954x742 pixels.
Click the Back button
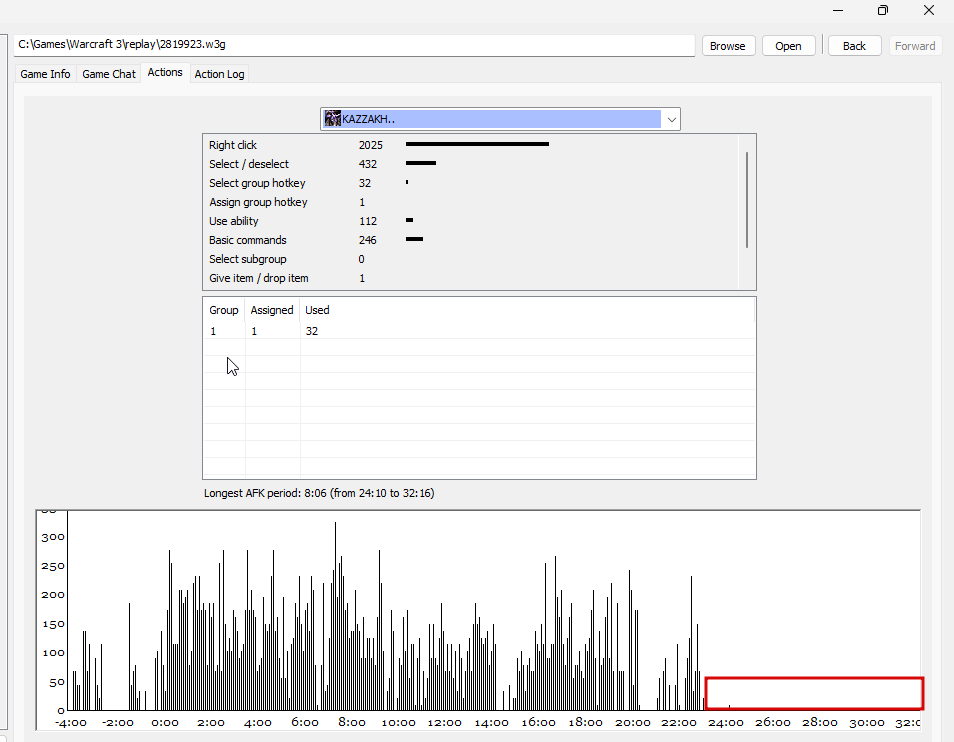pos(854,46)
